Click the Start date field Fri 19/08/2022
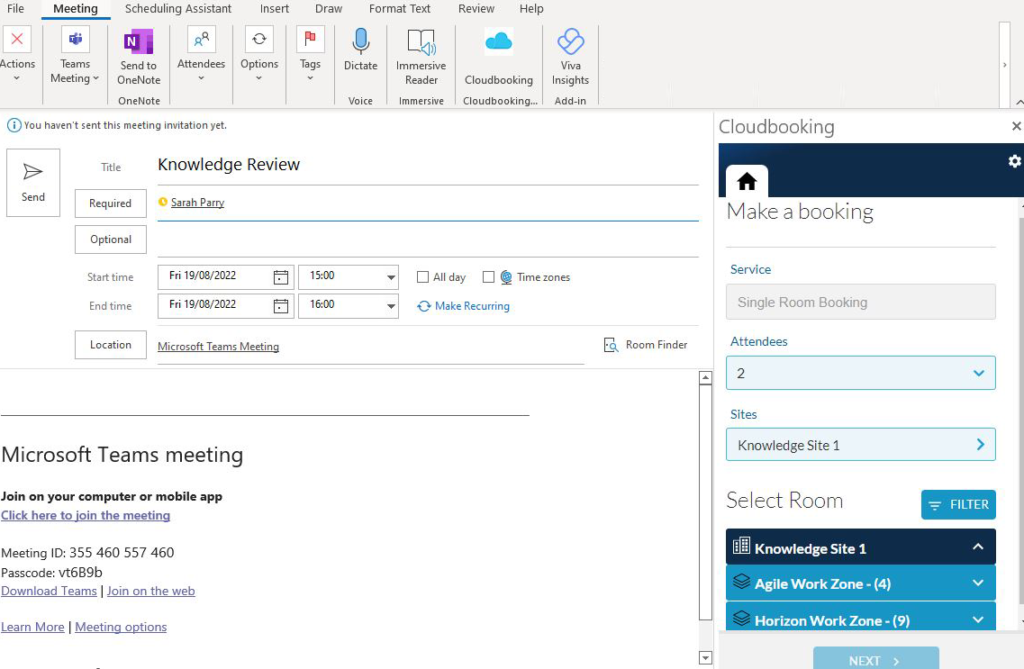The height and width of the screenshot is (669, 1024). click(214, 277)
